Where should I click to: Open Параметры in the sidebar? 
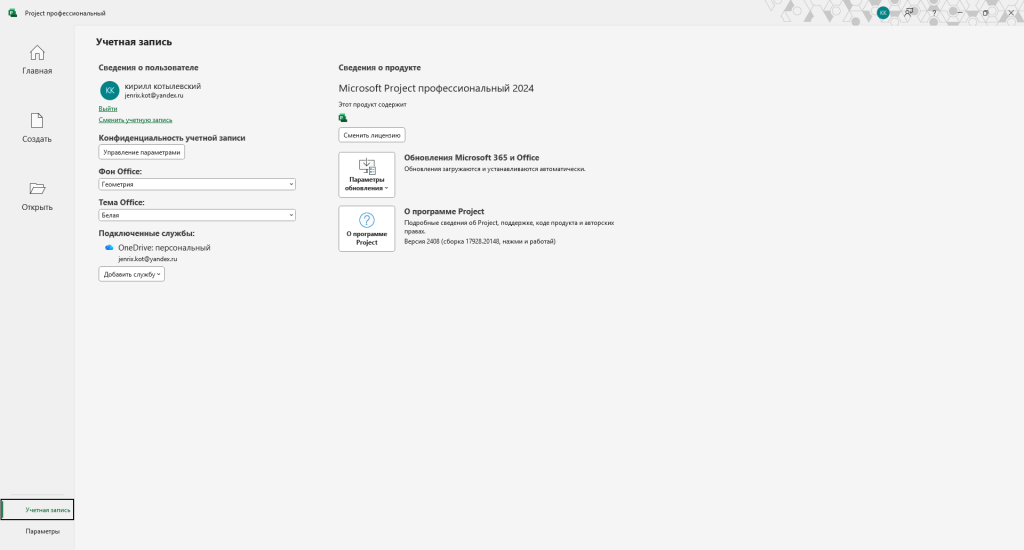pyautogui.click(x=42, y=531)
